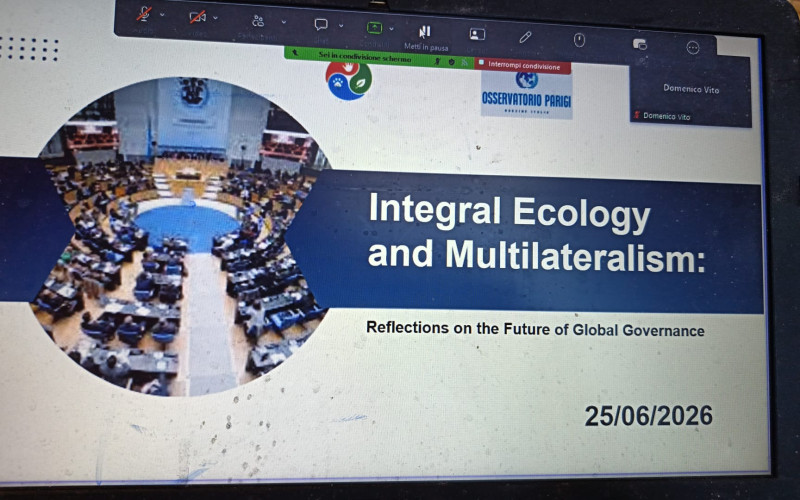
Task: Click the dual screen apps icon
Action: (x=640, y=44)
